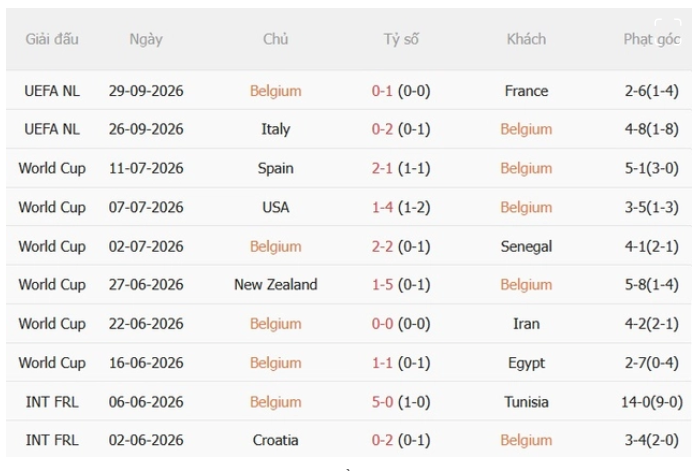The height and width of the screenshot is (471, 700).
Task: Click the 2-1 score of Spain match
Action: (x=382, y=168)
